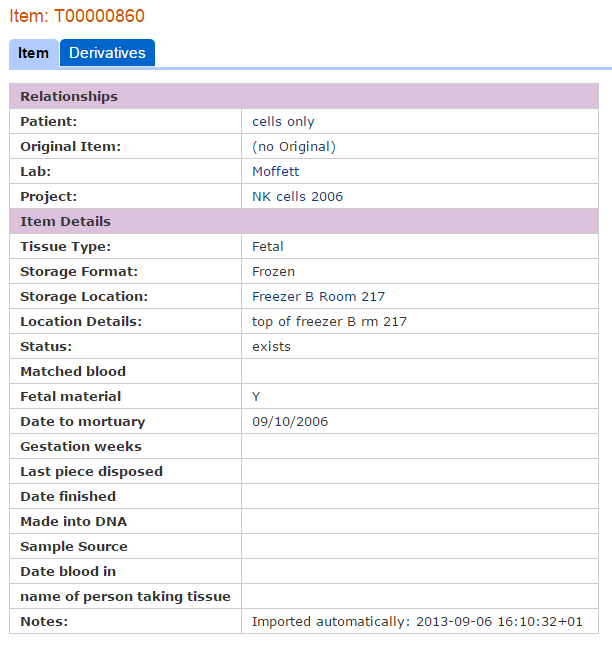Click the Date finished label
Screen dimensions: 612x645
[x=68, y=497]
